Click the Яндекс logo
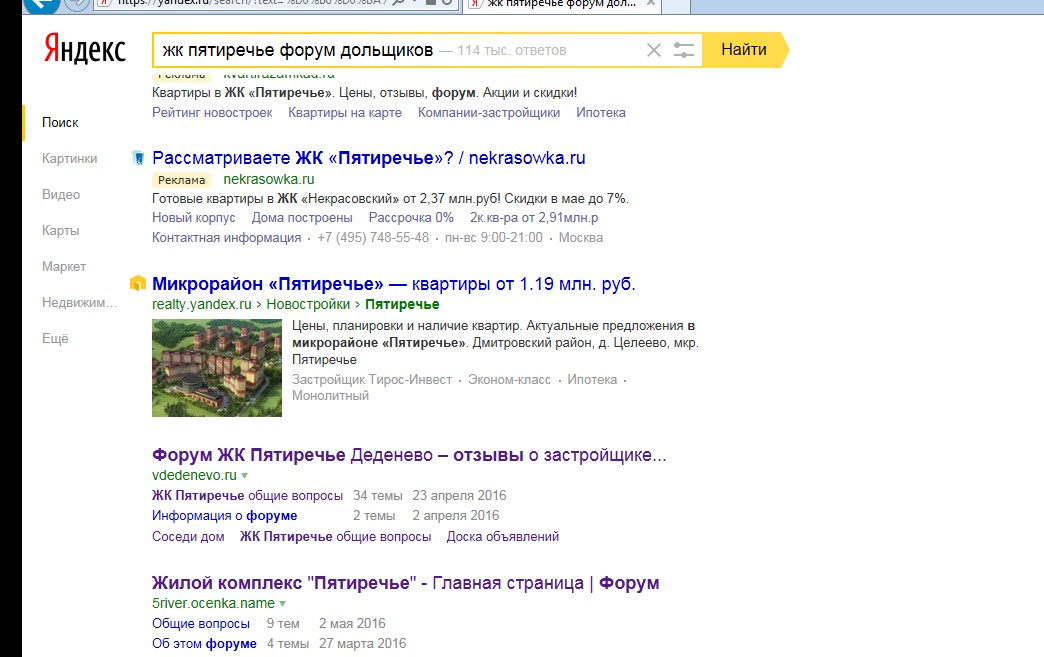1044x657 pixels. [85, 49]
